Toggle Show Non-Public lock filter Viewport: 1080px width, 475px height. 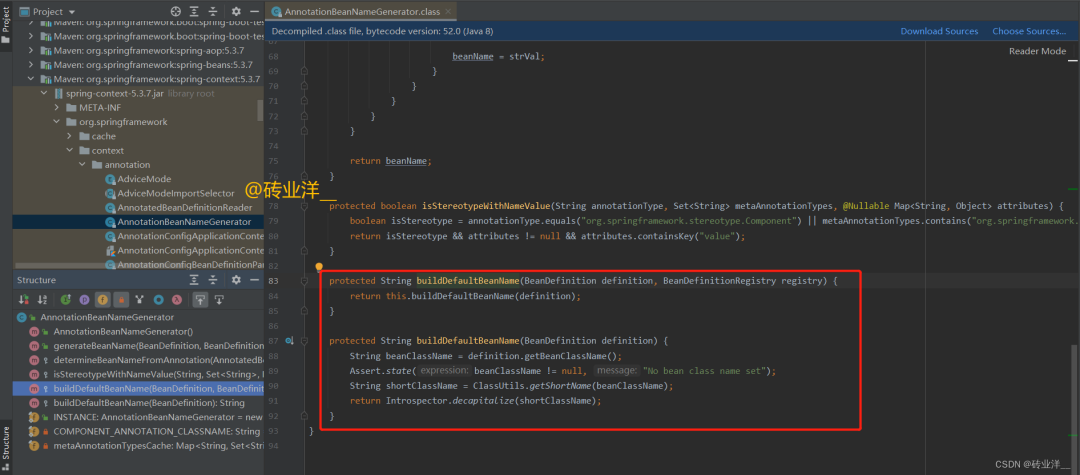point(121,299)
